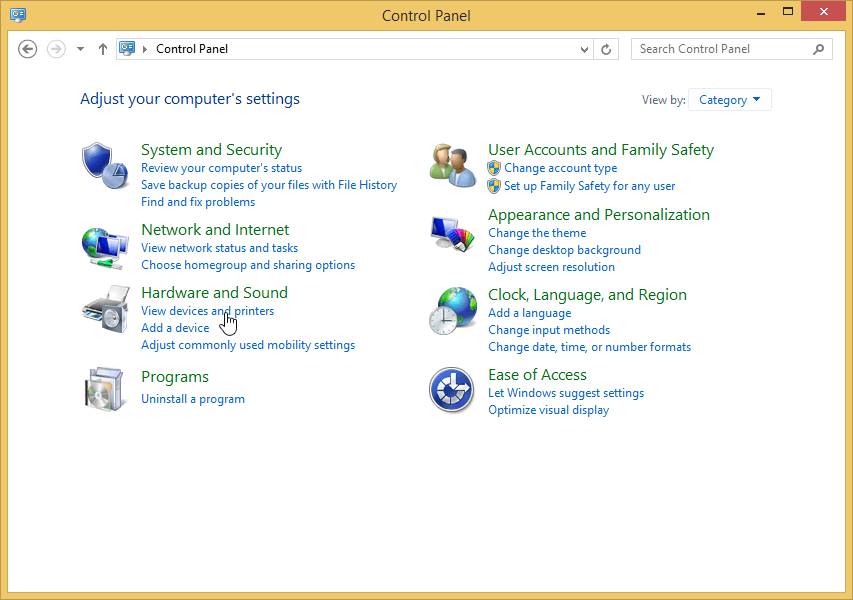
Task: Click the Clock, Language, and Region icon
Action: coord(452,311)
